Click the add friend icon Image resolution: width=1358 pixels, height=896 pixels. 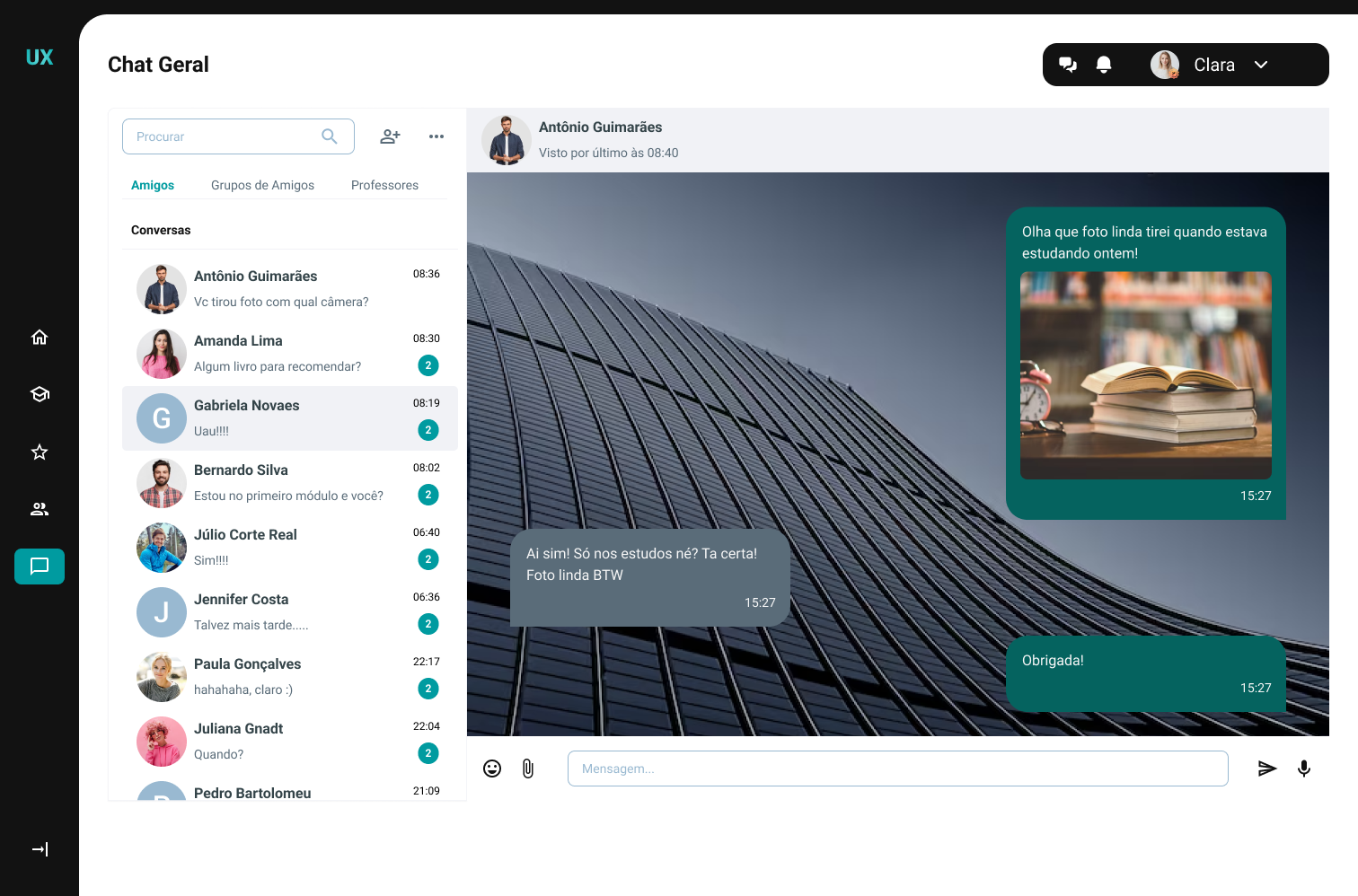390,136
